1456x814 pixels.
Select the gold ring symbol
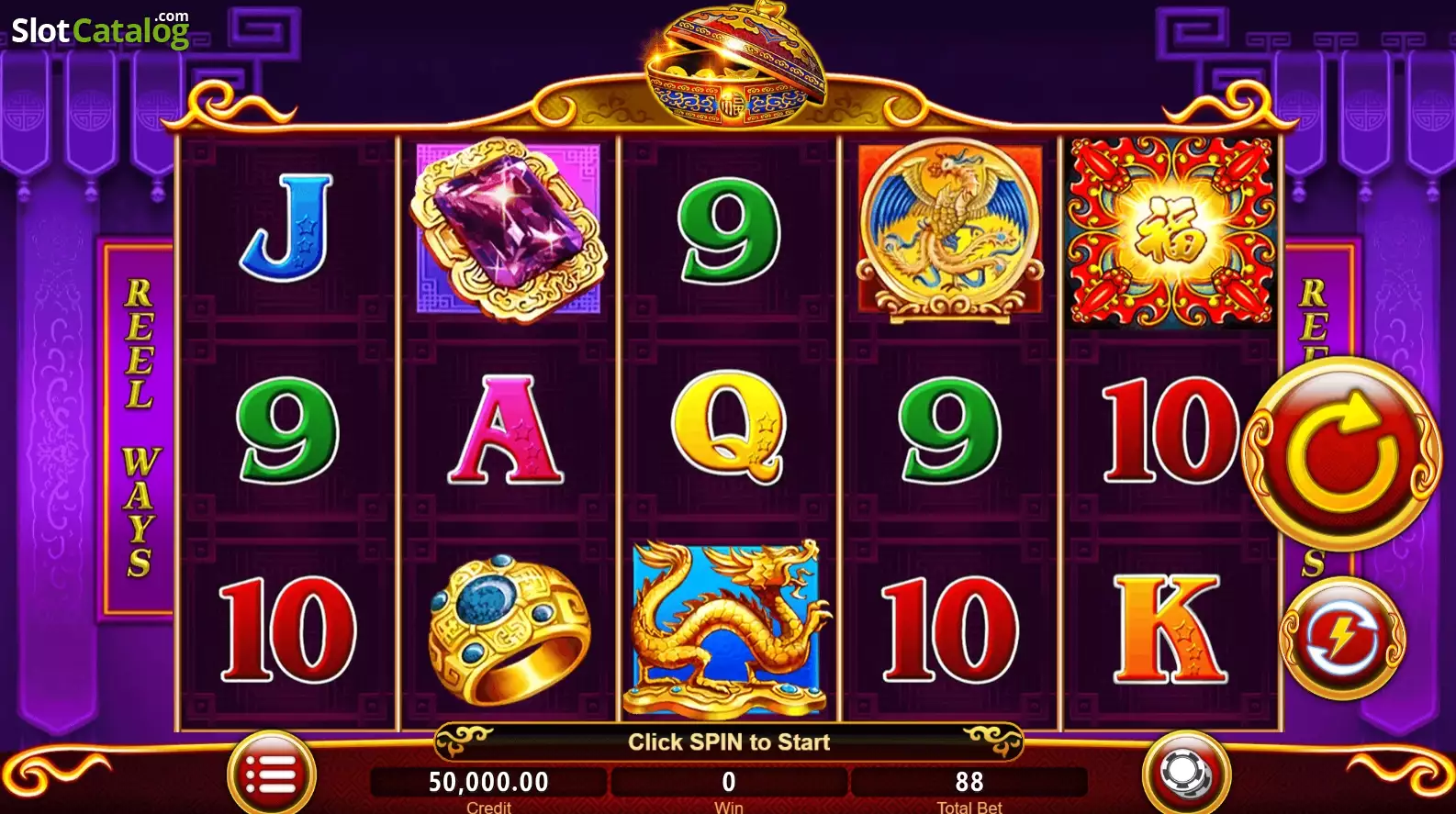point(510,630)
